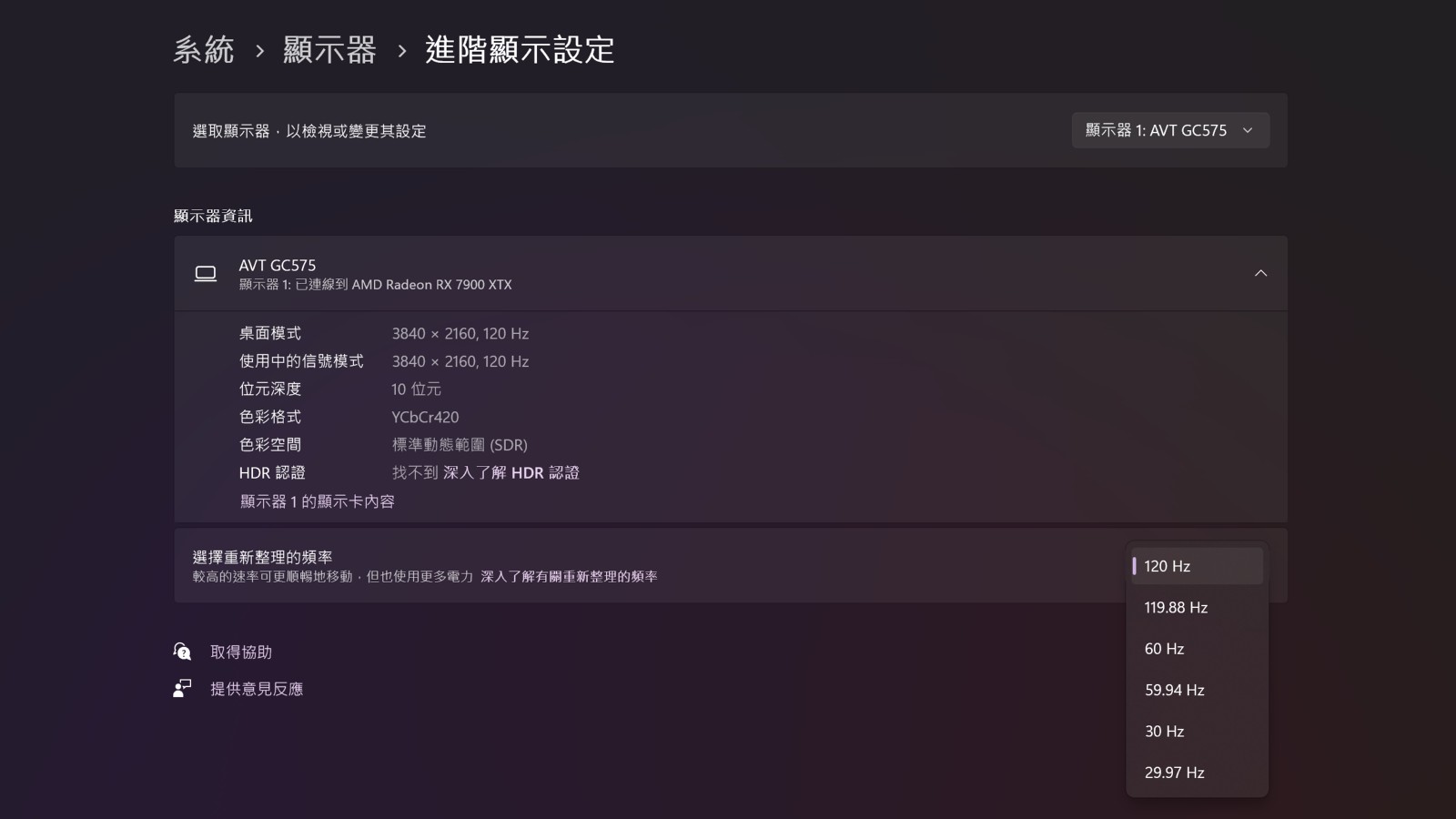This screenshot has width=1456, height=819.
Task: Click 位元深度 value 10 位元
Action: coord(416,389)
